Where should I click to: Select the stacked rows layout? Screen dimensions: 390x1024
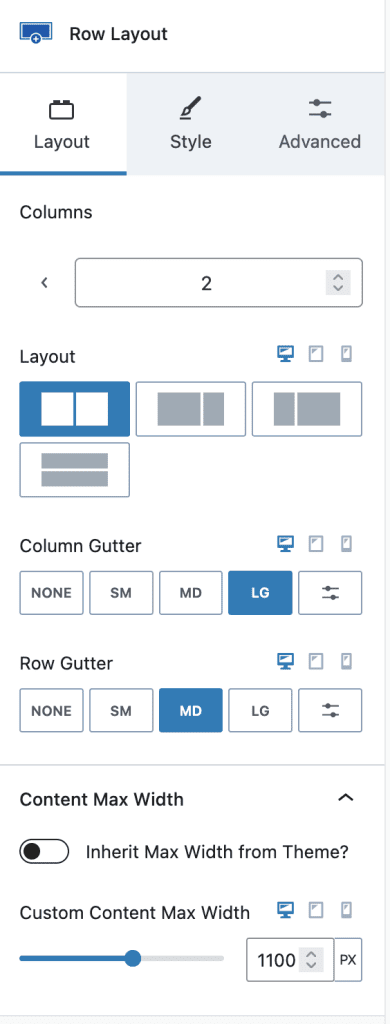[x=74, y=470]
